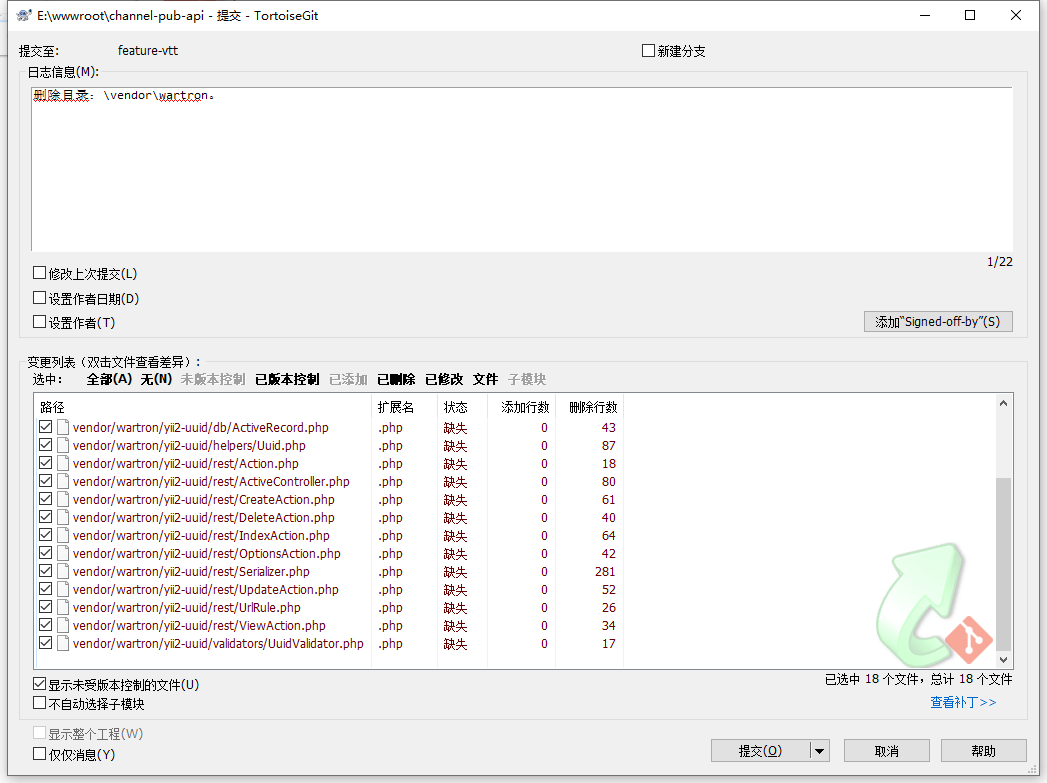Sort by 路径 column header

pos(203,407)
